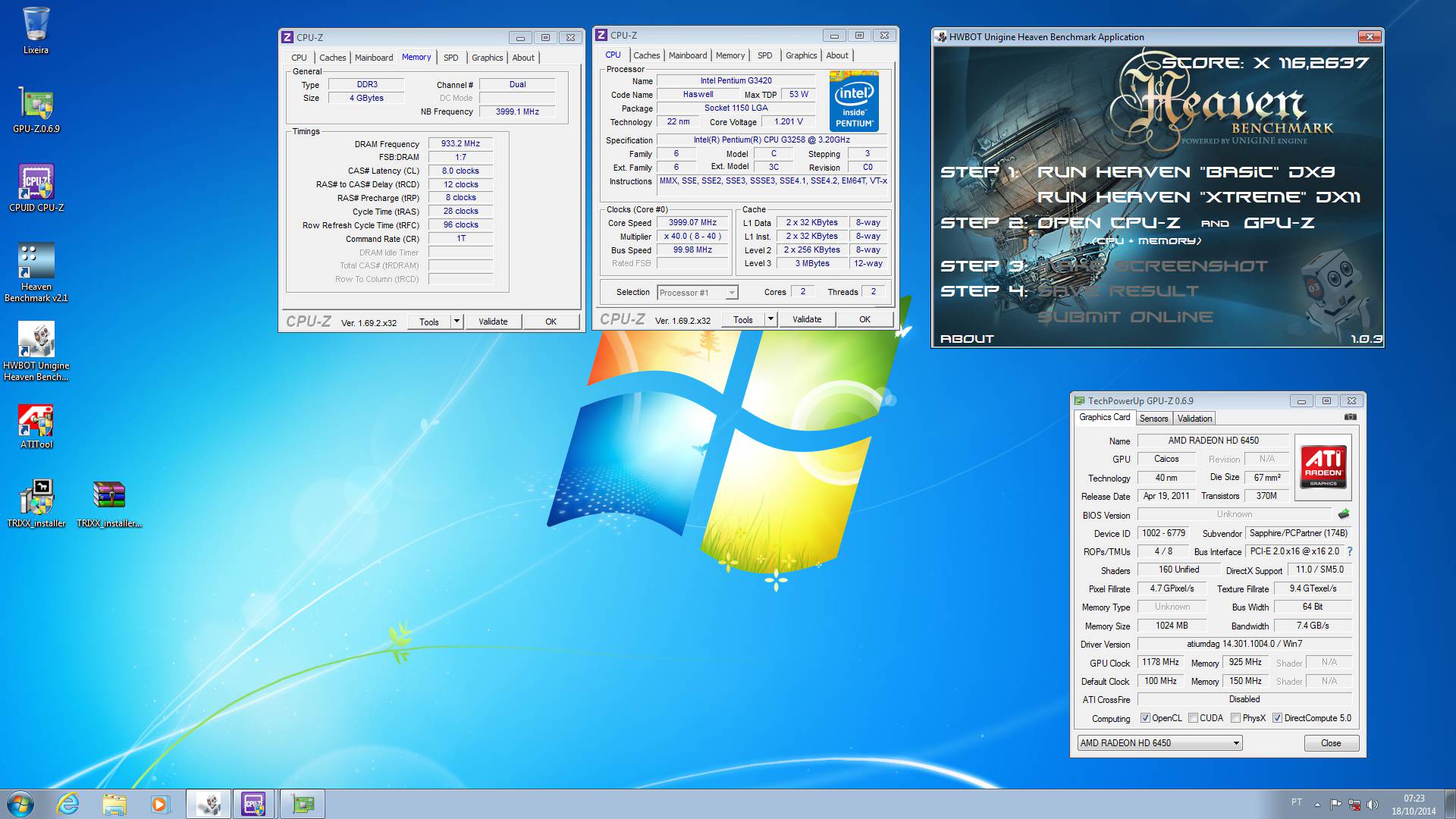Open the AMD RADEON HD 6450 GPU selector
This screenshot has height=819, width=1456.
(x=1159, y=743)
